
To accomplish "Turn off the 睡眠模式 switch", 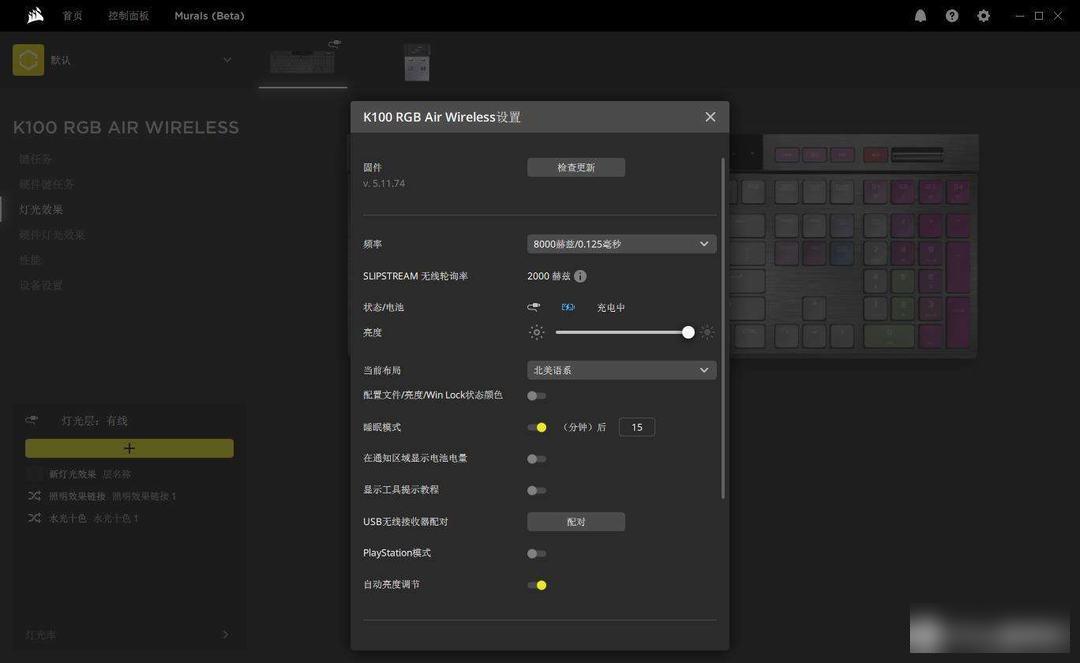I will pos(537,428).
